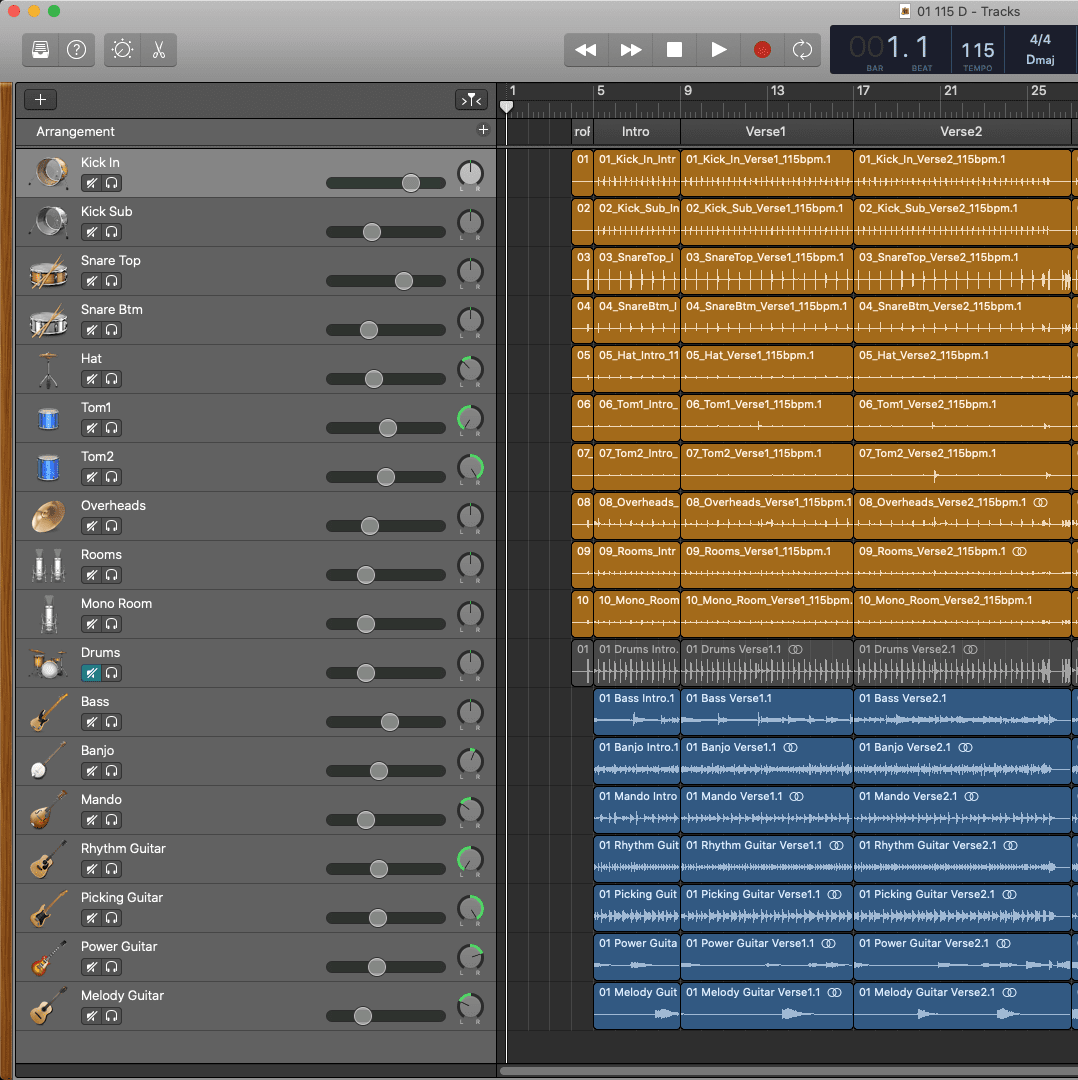Open the tempo 115 display

tap(977, 51)
